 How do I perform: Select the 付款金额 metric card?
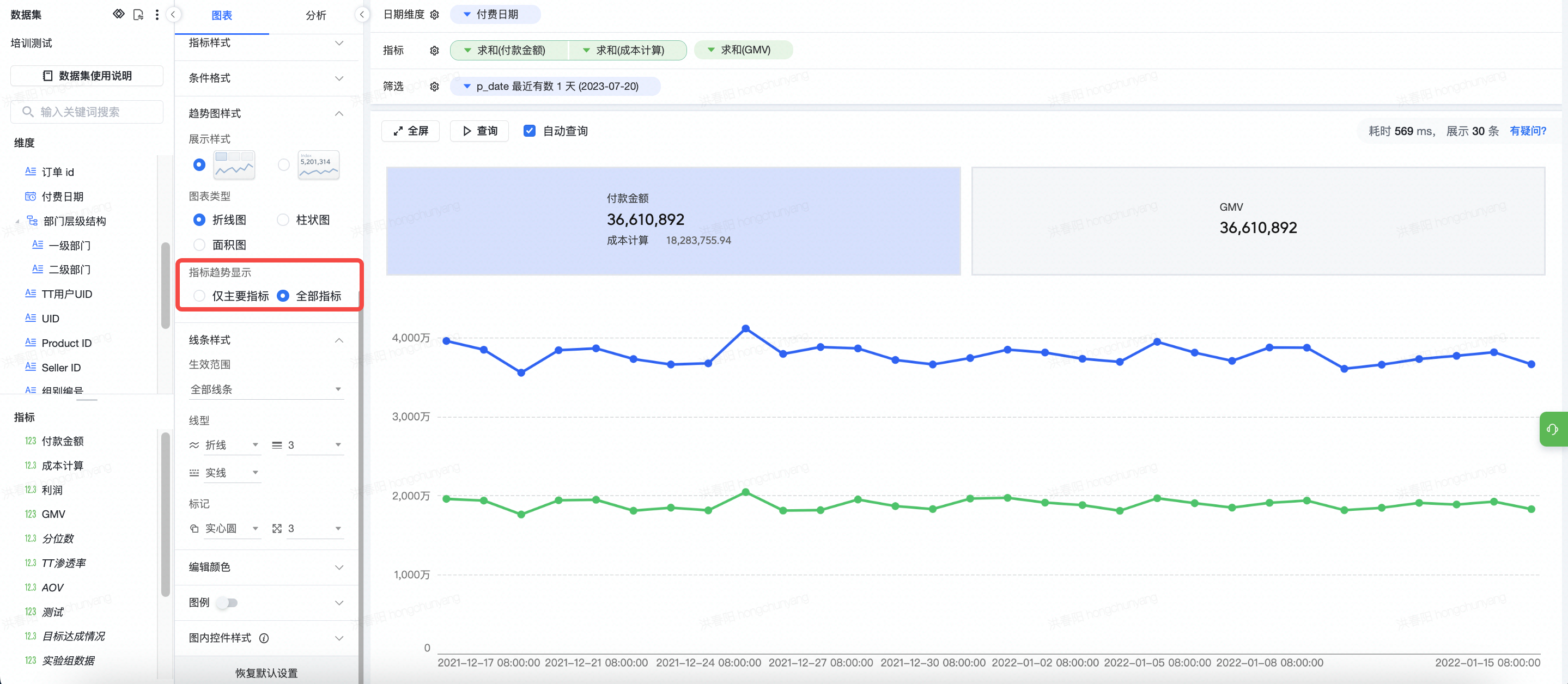(673, 221)
